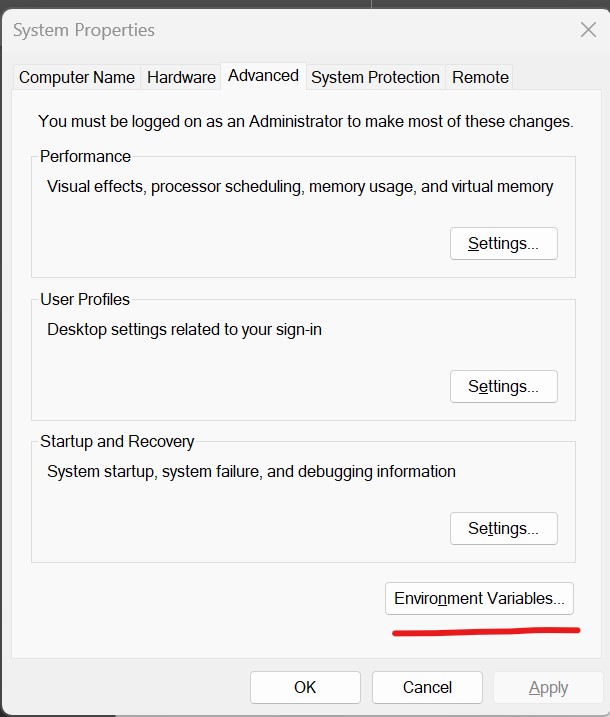
Task: Open the Environment Variables dialog
Action: 479,599
